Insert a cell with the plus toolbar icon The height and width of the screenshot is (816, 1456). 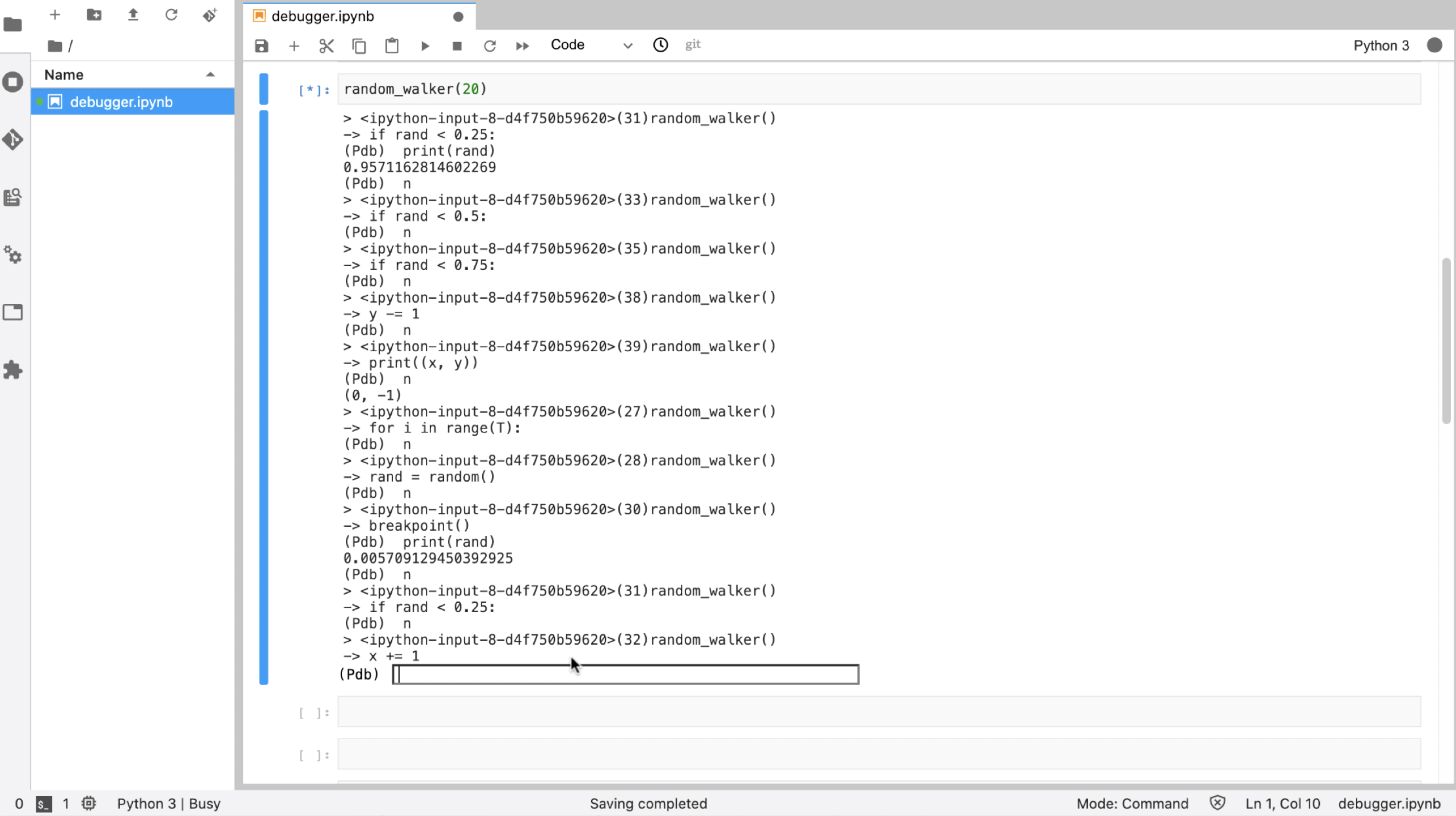(294, 46)
